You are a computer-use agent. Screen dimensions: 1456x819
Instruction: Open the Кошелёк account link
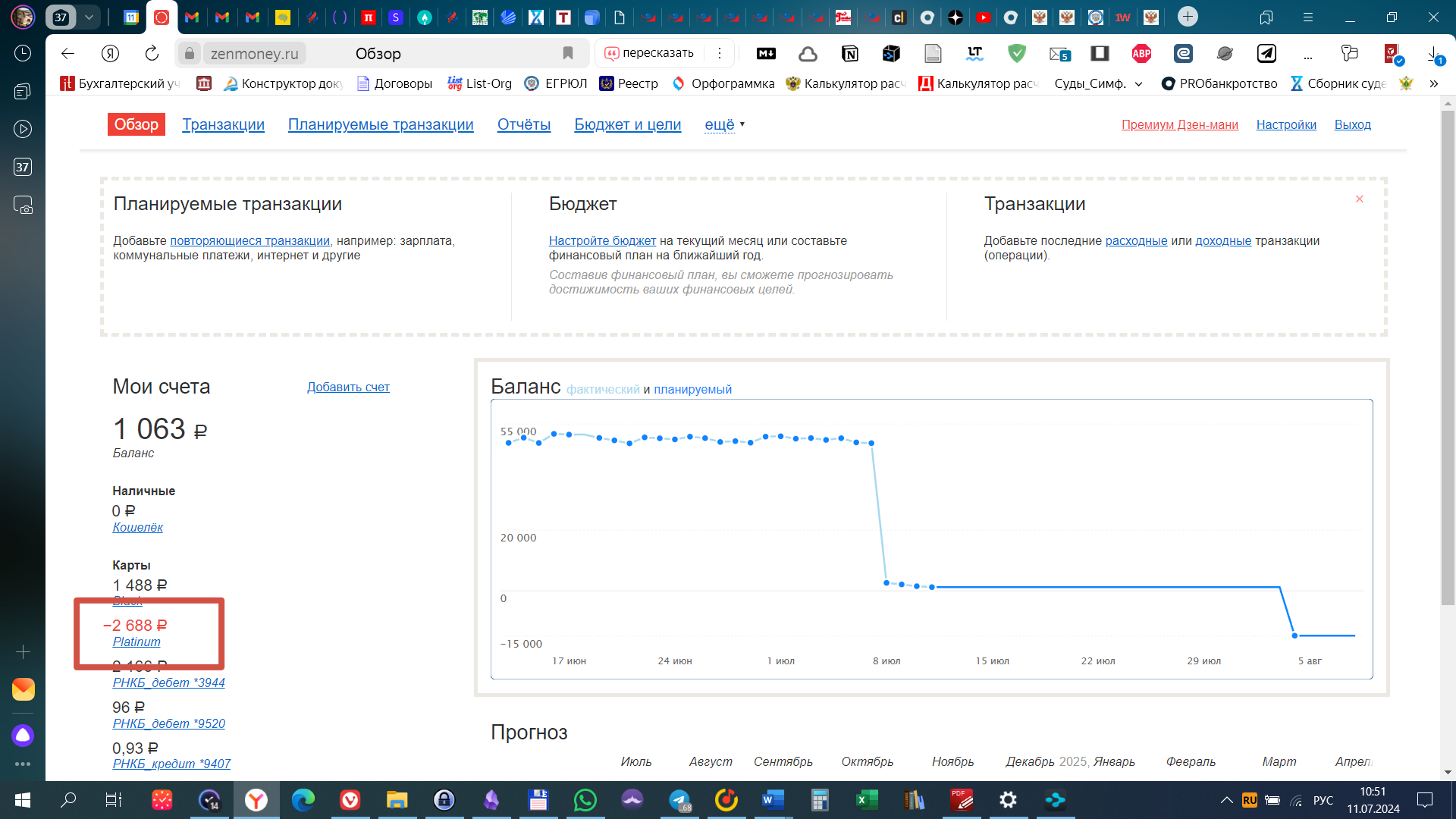pos(137,527)
